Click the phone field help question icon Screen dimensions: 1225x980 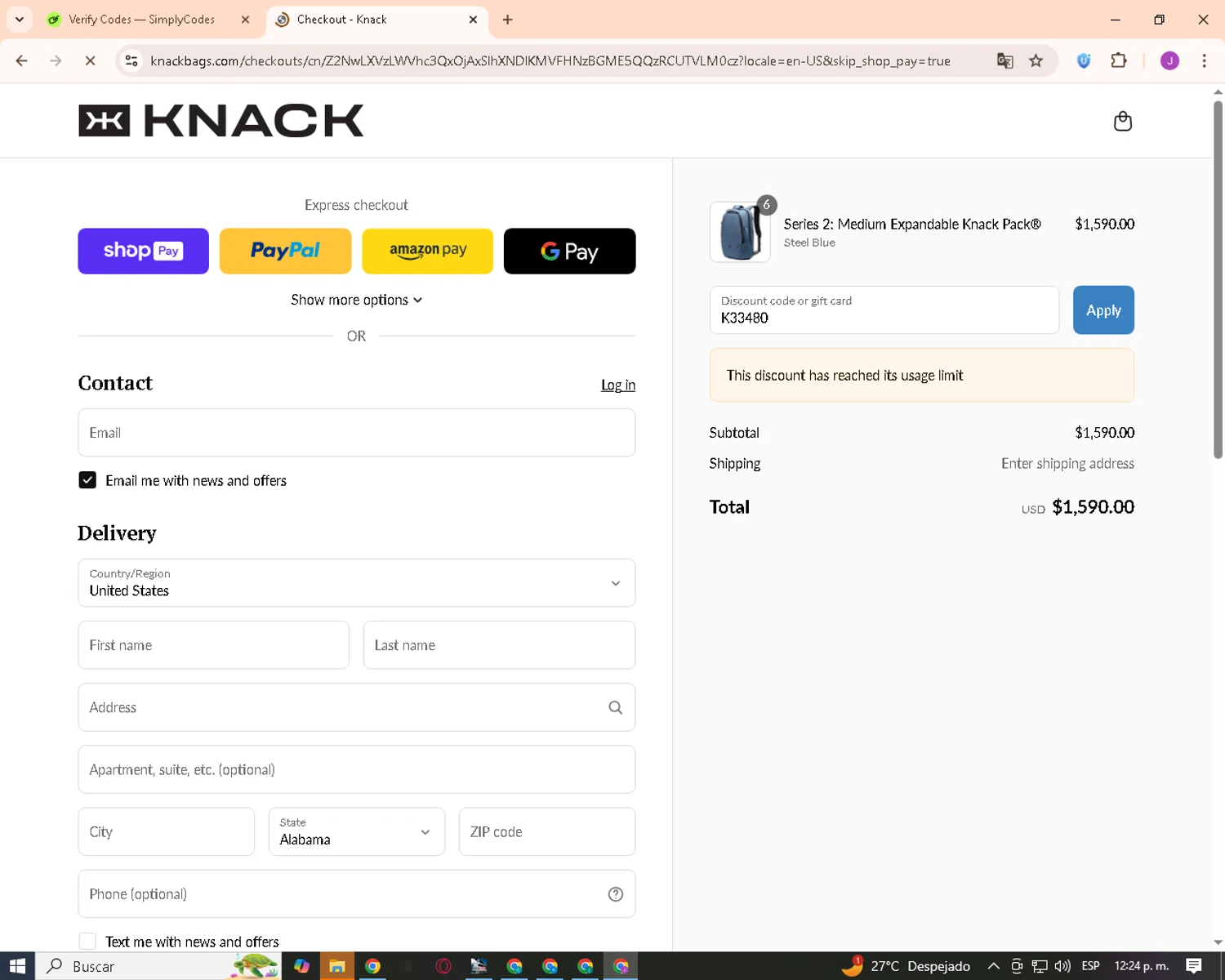pyautogui.click(x=616, y=894)
